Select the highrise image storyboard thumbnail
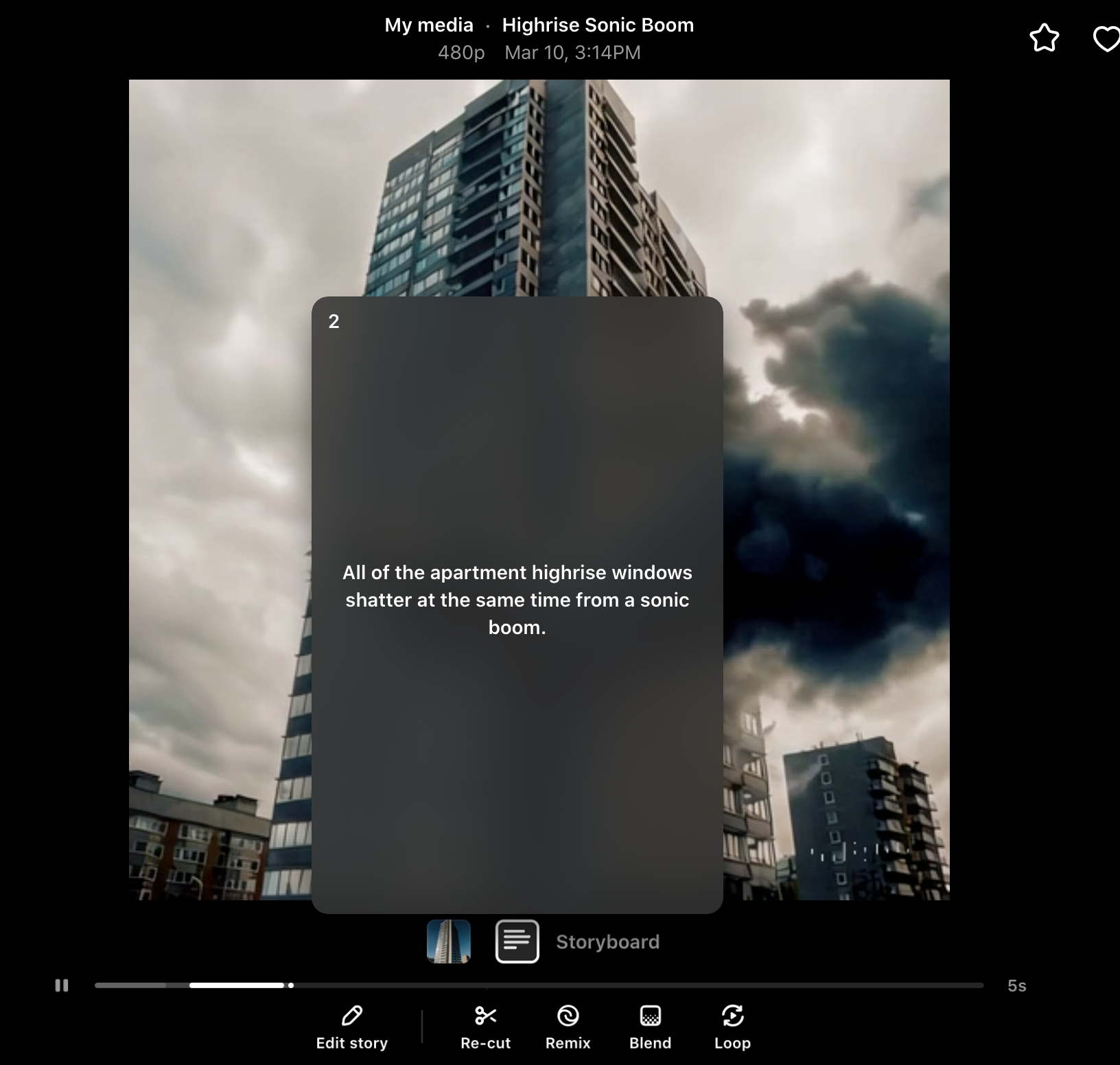The width and height of the screenshot is (1120, 1065). coord(449,941)
